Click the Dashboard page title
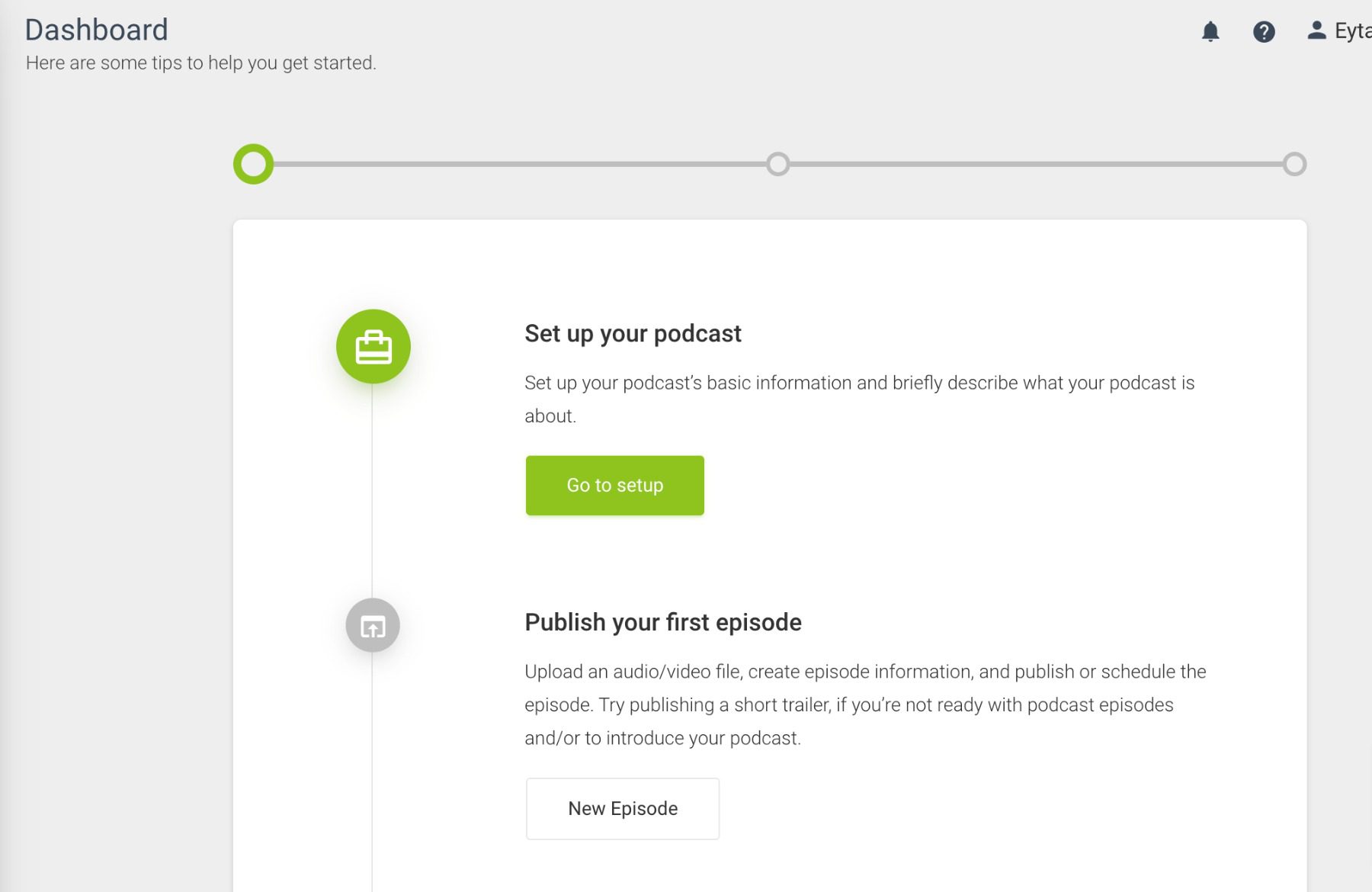 pyautogui.click(x=97, y=30)
